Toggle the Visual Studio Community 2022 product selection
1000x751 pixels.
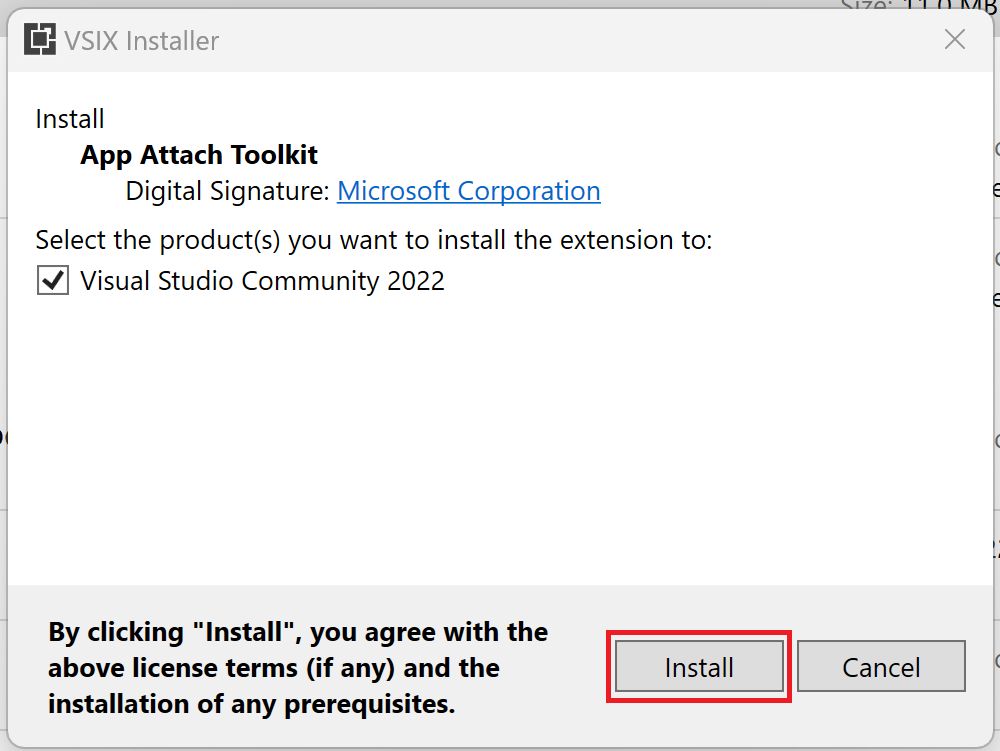(x=52, y=281)
